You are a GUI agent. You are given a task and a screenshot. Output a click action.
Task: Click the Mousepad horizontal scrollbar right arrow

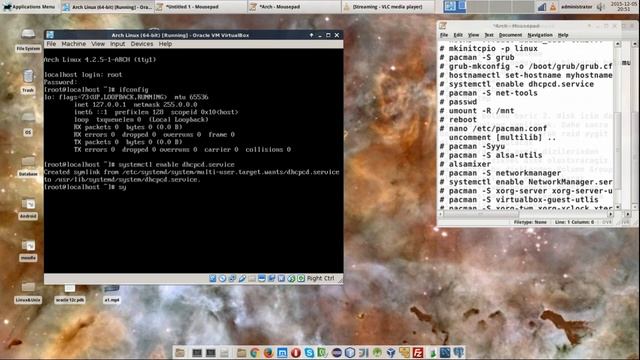610,214
